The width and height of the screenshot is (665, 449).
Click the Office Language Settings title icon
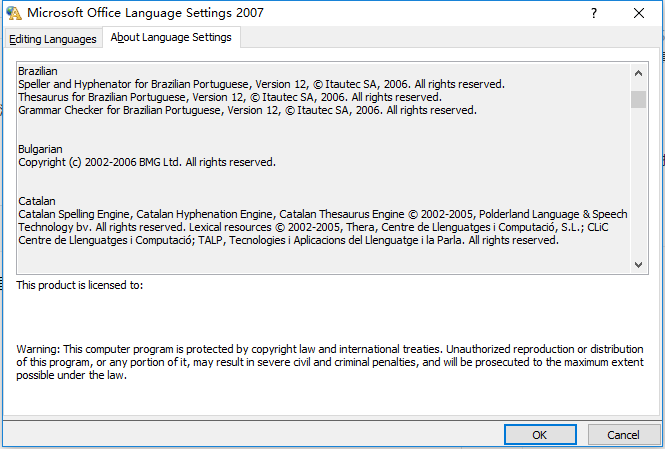(14, 13)
